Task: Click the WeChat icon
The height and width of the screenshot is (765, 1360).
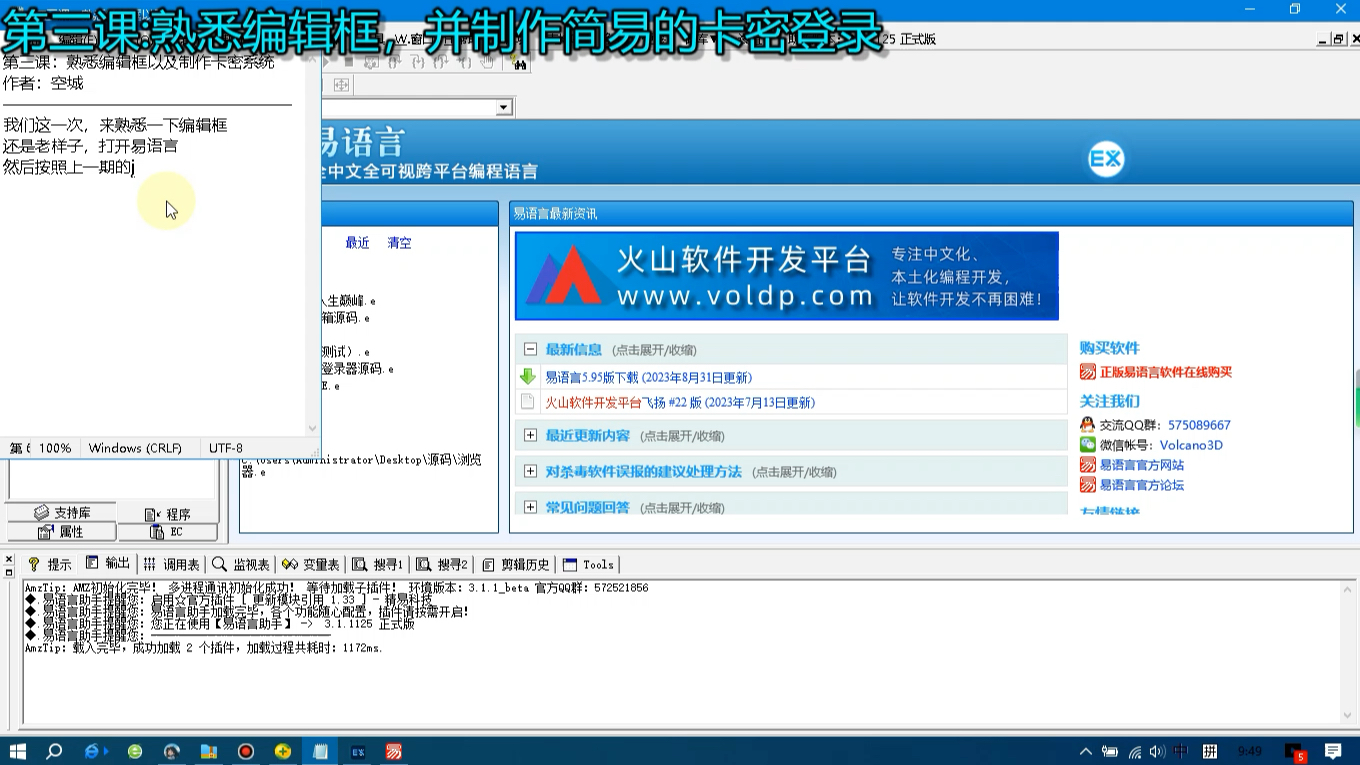Action: [x=1087, y=445]
